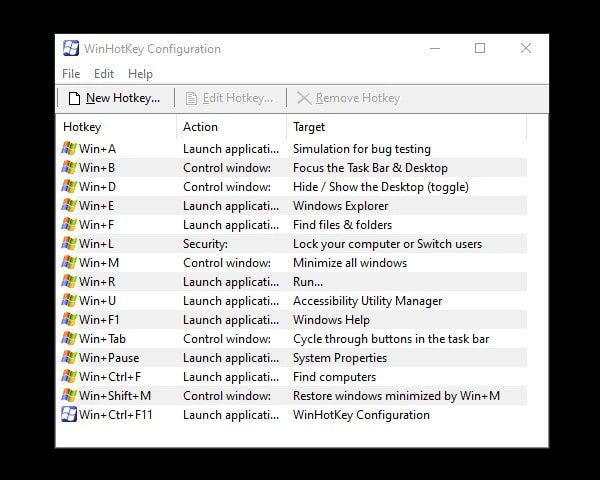
Task: Click 'Restore windows minimized by Win+M'
Action: coord(396,396)
